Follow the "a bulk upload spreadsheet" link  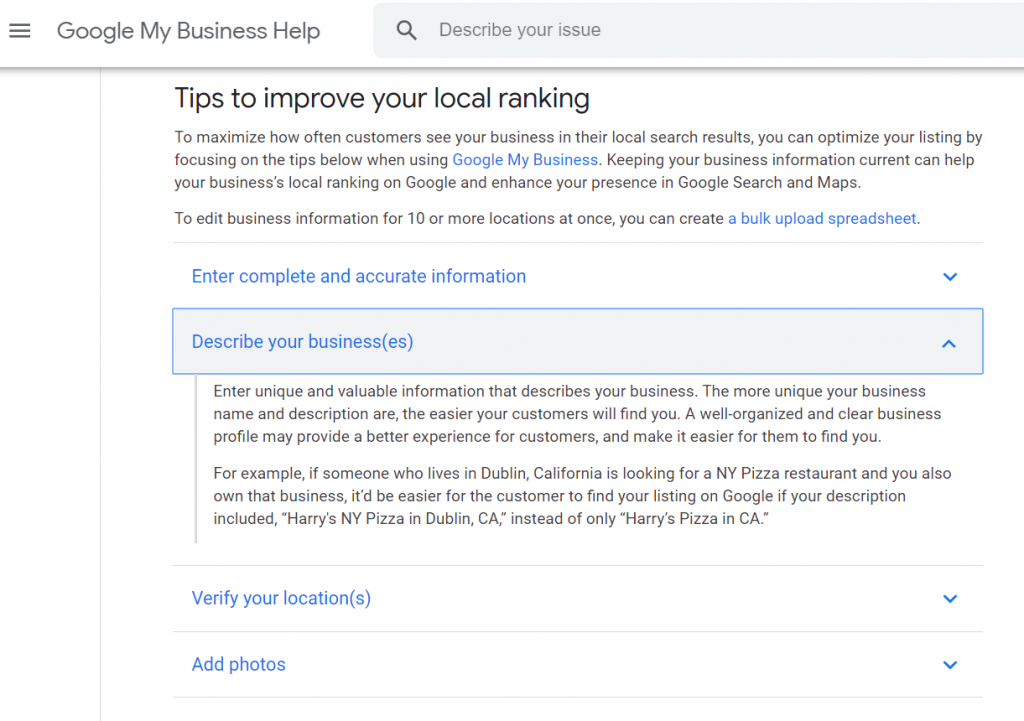(822, 219)
